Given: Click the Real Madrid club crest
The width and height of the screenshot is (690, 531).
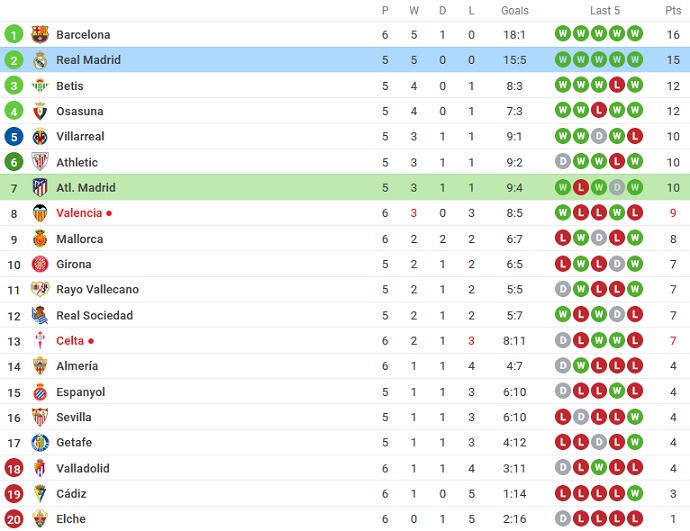Looking at the screenshot, I should 40,60.
